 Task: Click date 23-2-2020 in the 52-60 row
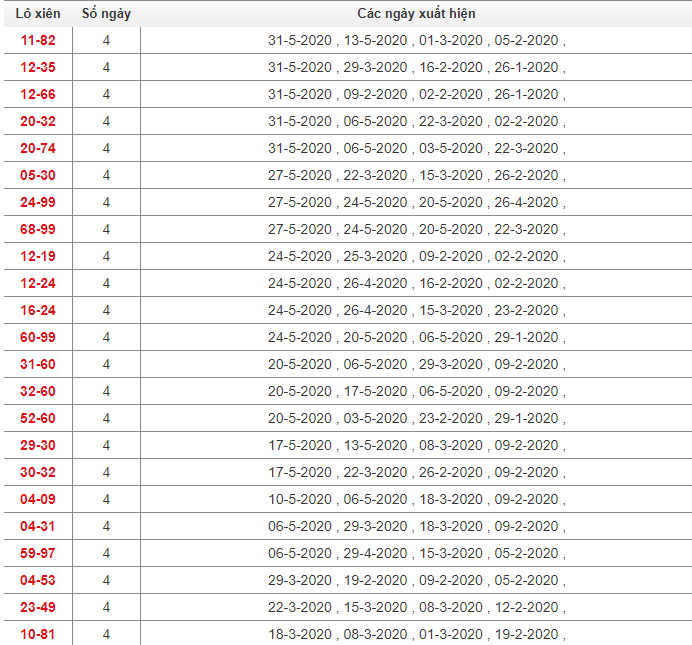[x=451, y=418]
